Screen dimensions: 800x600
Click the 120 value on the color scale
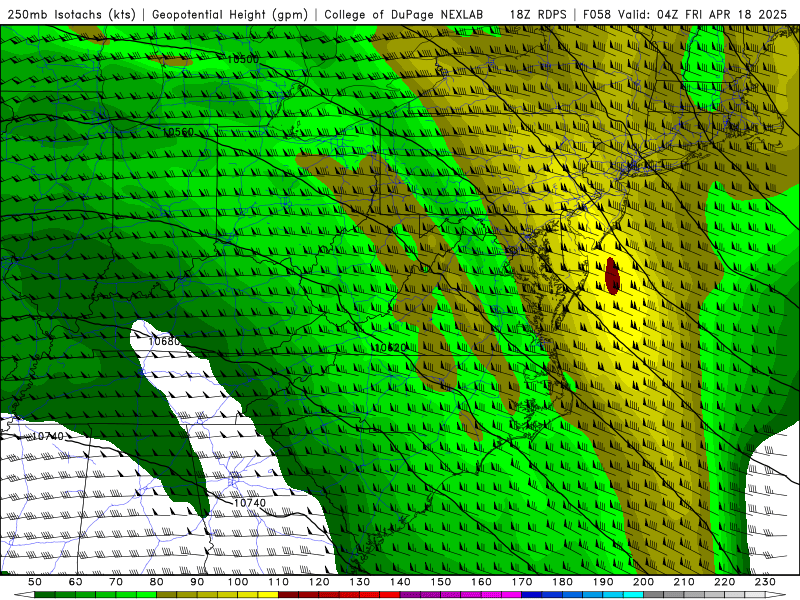319,582
